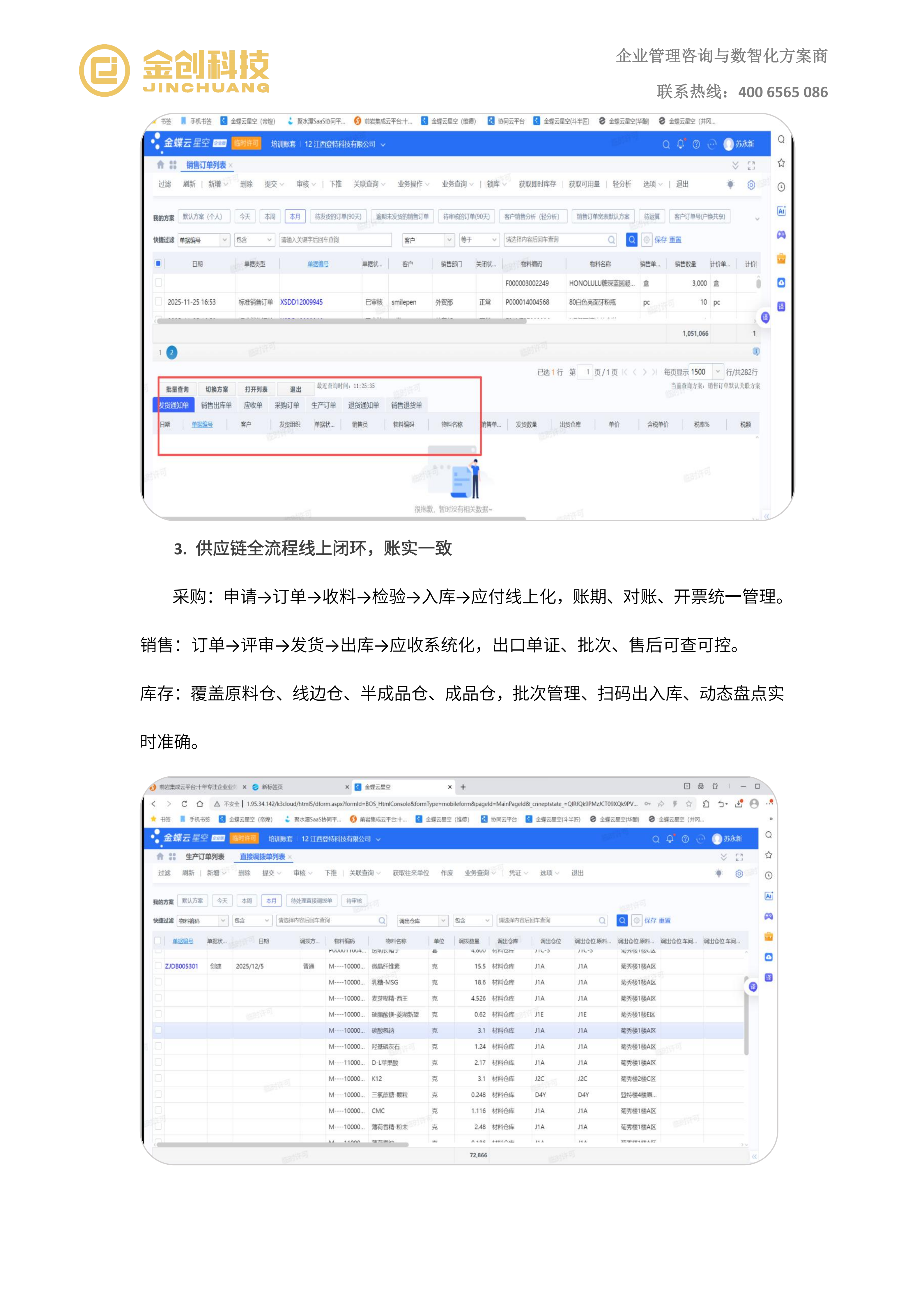Open transfer order link ZJDB005301
Screen dimensions: 924x1307
[181, 966]
